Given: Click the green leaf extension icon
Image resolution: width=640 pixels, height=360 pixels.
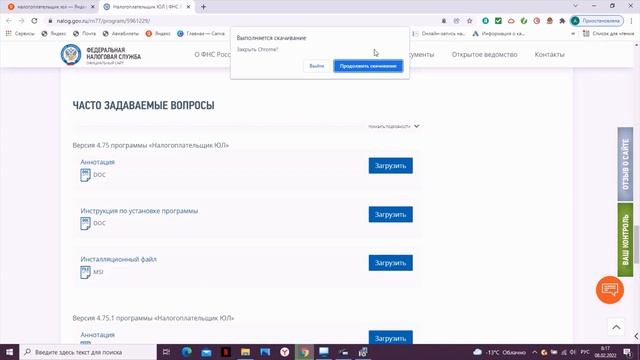Looking at the screenshot, I should coord(524,21).
